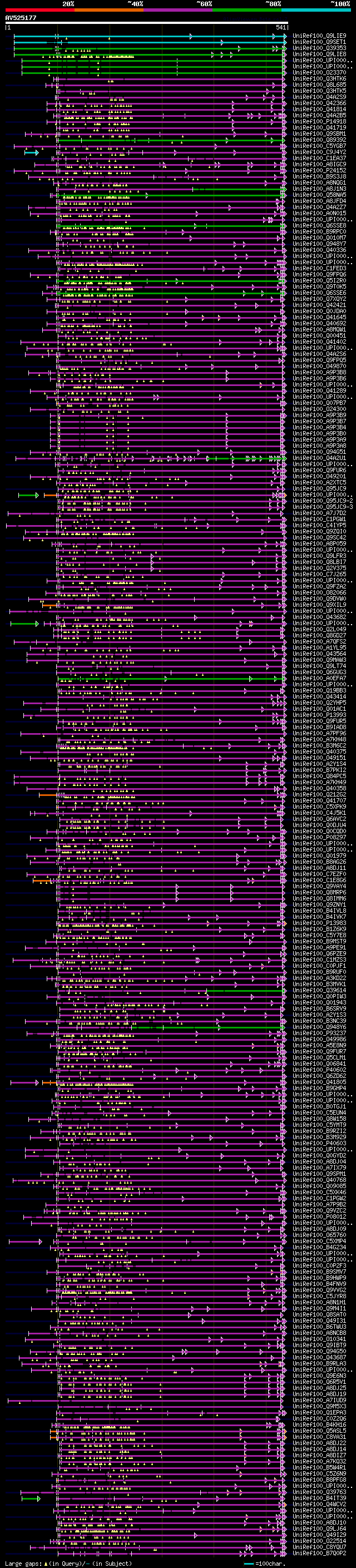Image resolution: width=356 pixels, height=1568 pixels.
Task: Select hit label UniRef100_Q3HTK5
Action: 319,91
